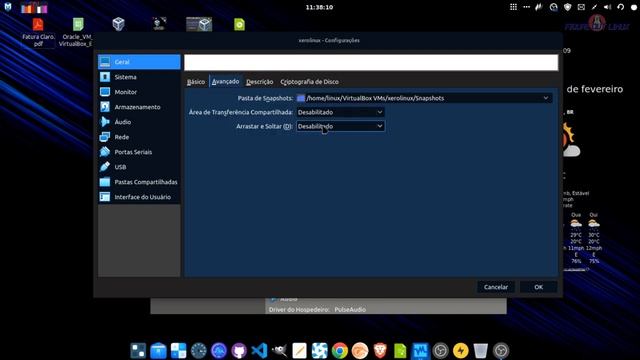Open the activities logo at top-left
640x360 pixels.
click(8, 7)
